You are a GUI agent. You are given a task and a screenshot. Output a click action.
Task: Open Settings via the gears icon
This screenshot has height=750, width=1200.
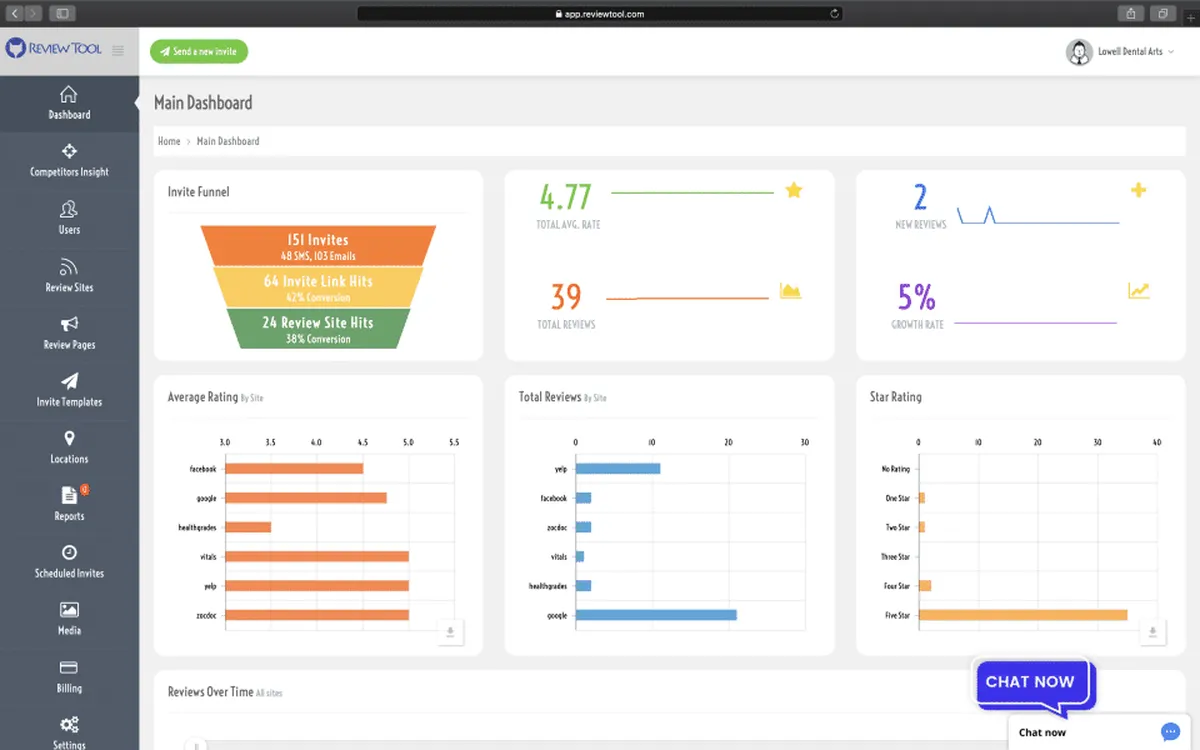pyautogui.click(x=69, y=730)
